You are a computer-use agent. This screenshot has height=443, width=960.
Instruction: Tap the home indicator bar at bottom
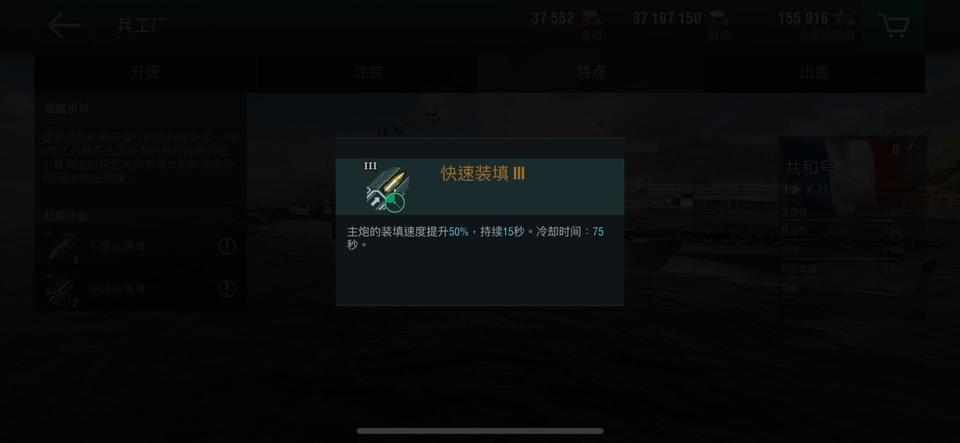(x=480, y=431)
